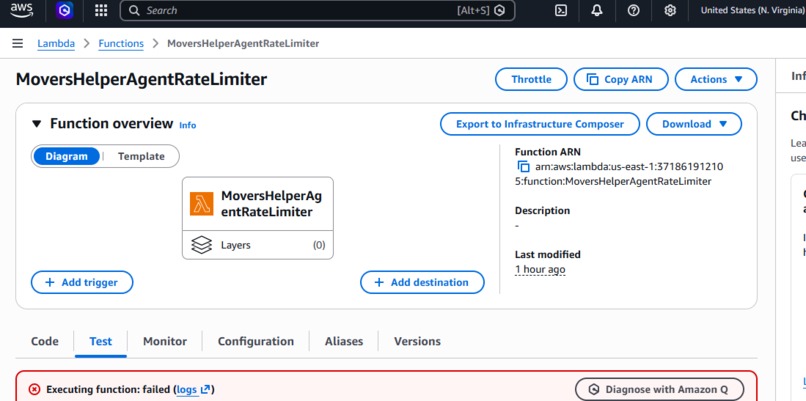This screenshot has height=401, width=806.
Task: Click the Layers stack icon
Action: pos(202,245)
